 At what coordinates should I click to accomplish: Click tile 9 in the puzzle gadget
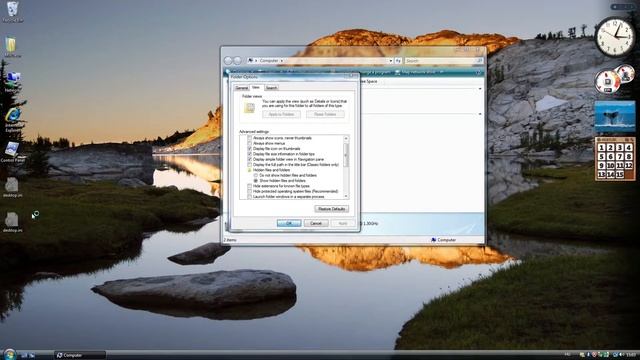pos(602,165)
